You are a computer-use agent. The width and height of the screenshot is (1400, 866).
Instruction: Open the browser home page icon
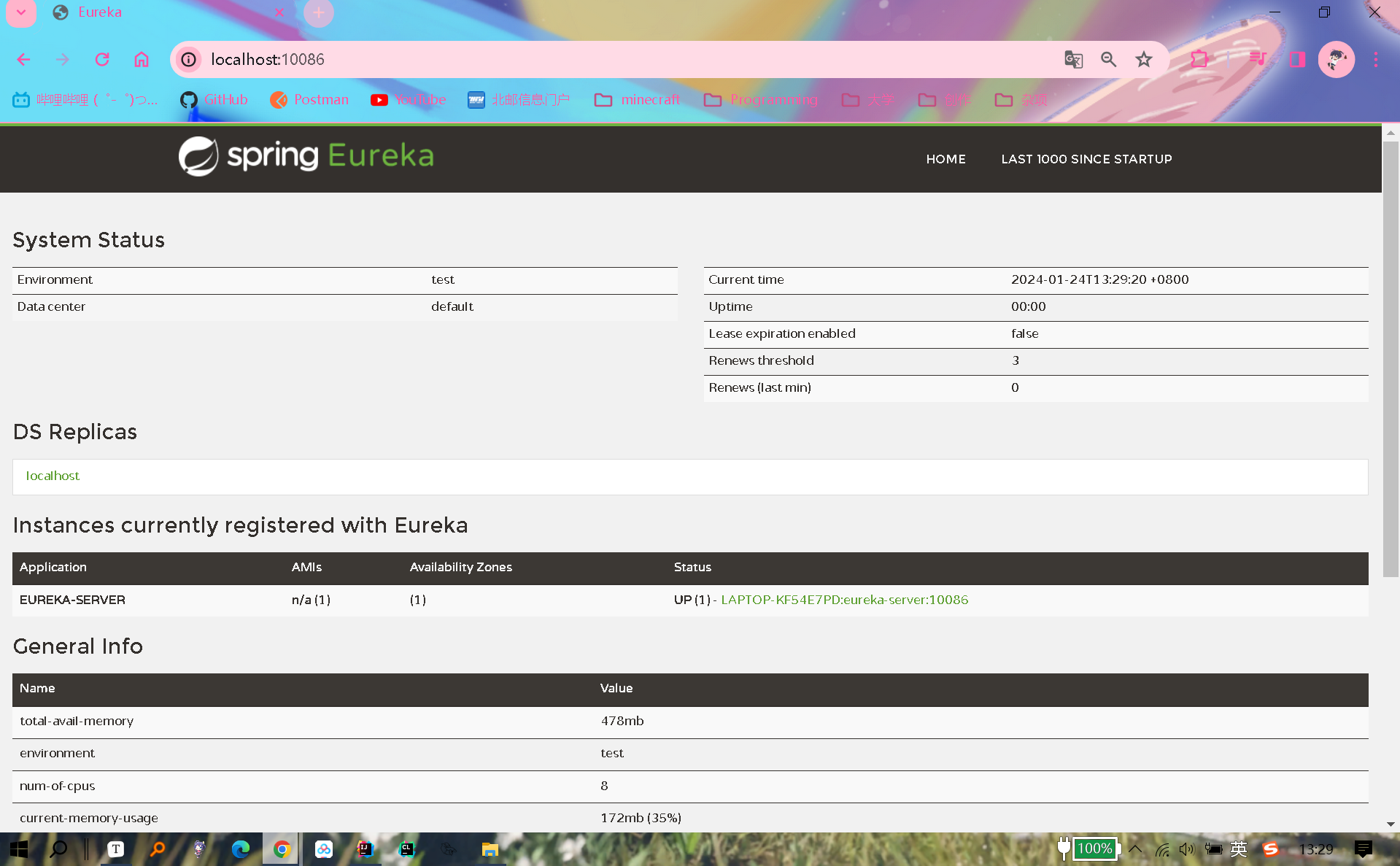142,60
